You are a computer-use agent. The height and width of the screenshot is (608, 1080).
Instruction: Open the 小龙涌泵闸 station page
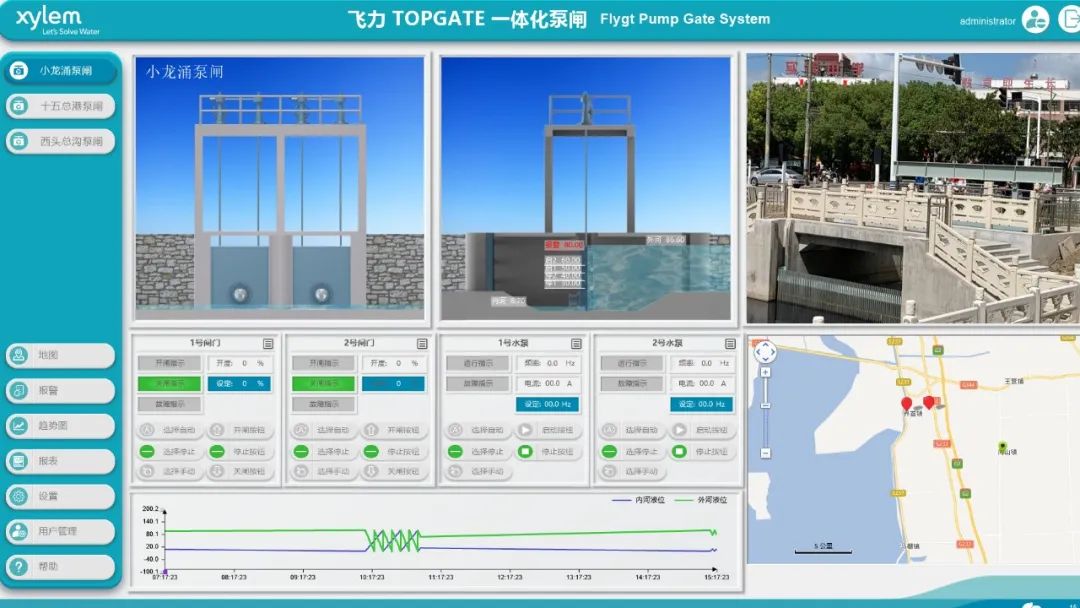[61, 70]
